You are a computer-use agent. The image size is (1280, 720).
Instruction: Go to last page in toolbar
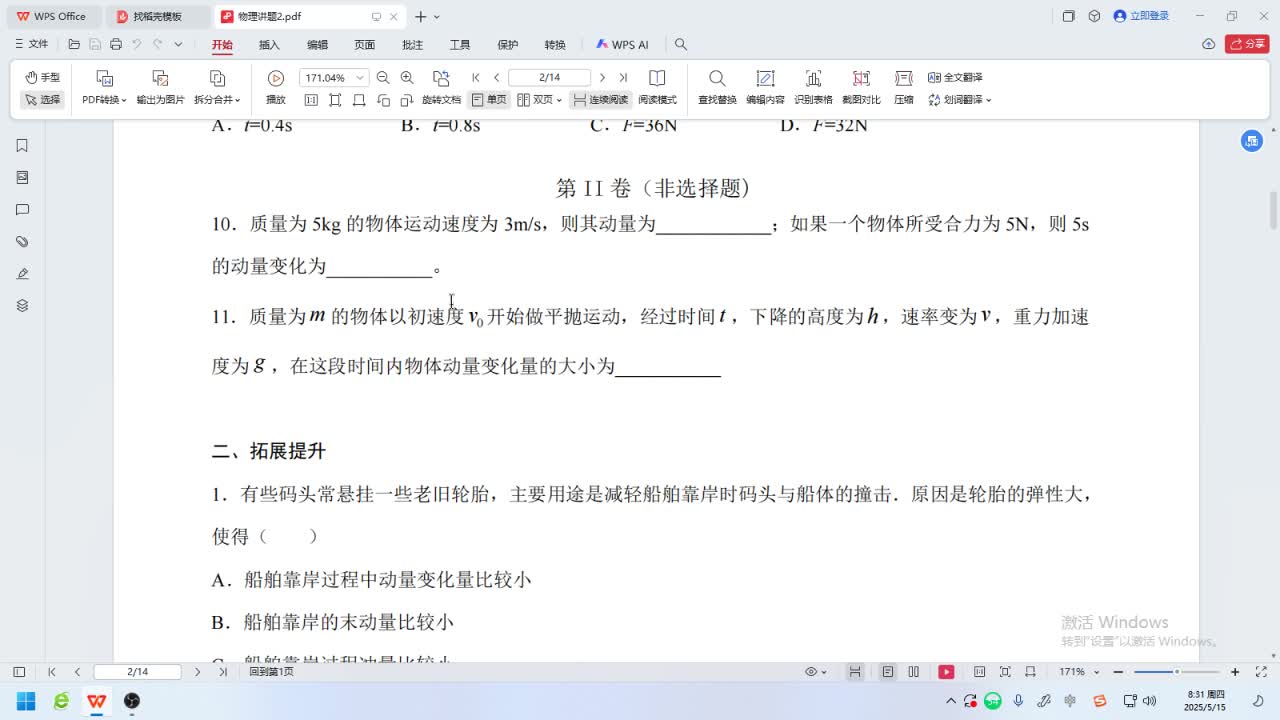point(622,77)
